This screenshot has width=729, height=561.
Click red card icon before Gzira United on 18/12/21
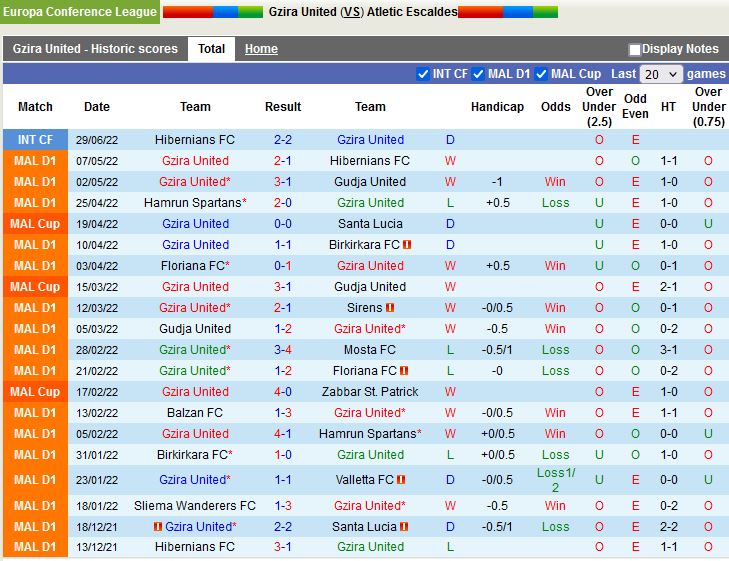point(158,527)
